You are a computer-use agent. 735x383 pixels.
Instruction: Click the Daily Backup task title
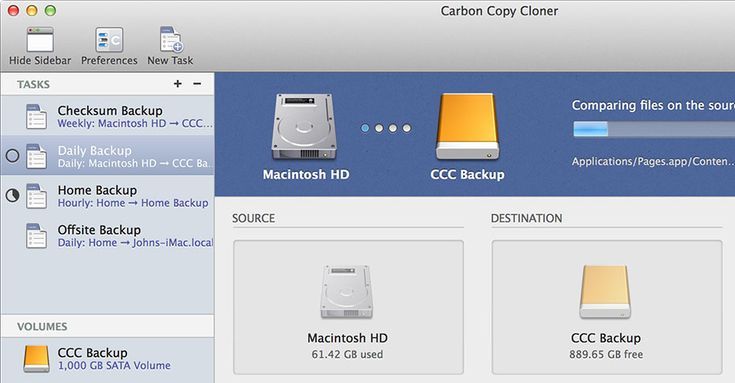click(x=95, y=150)
